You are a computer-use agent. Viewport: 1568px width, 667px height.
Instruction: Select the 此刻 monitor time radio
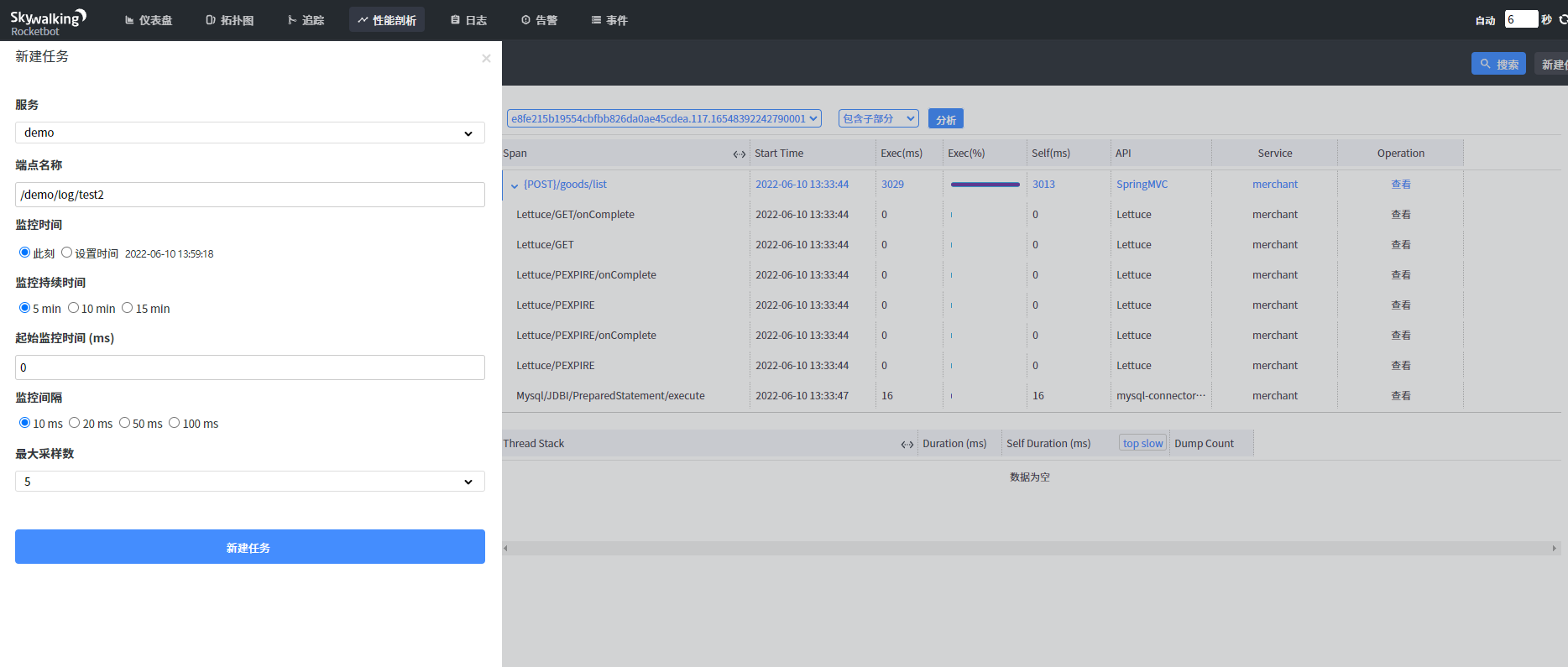[24, 253]
